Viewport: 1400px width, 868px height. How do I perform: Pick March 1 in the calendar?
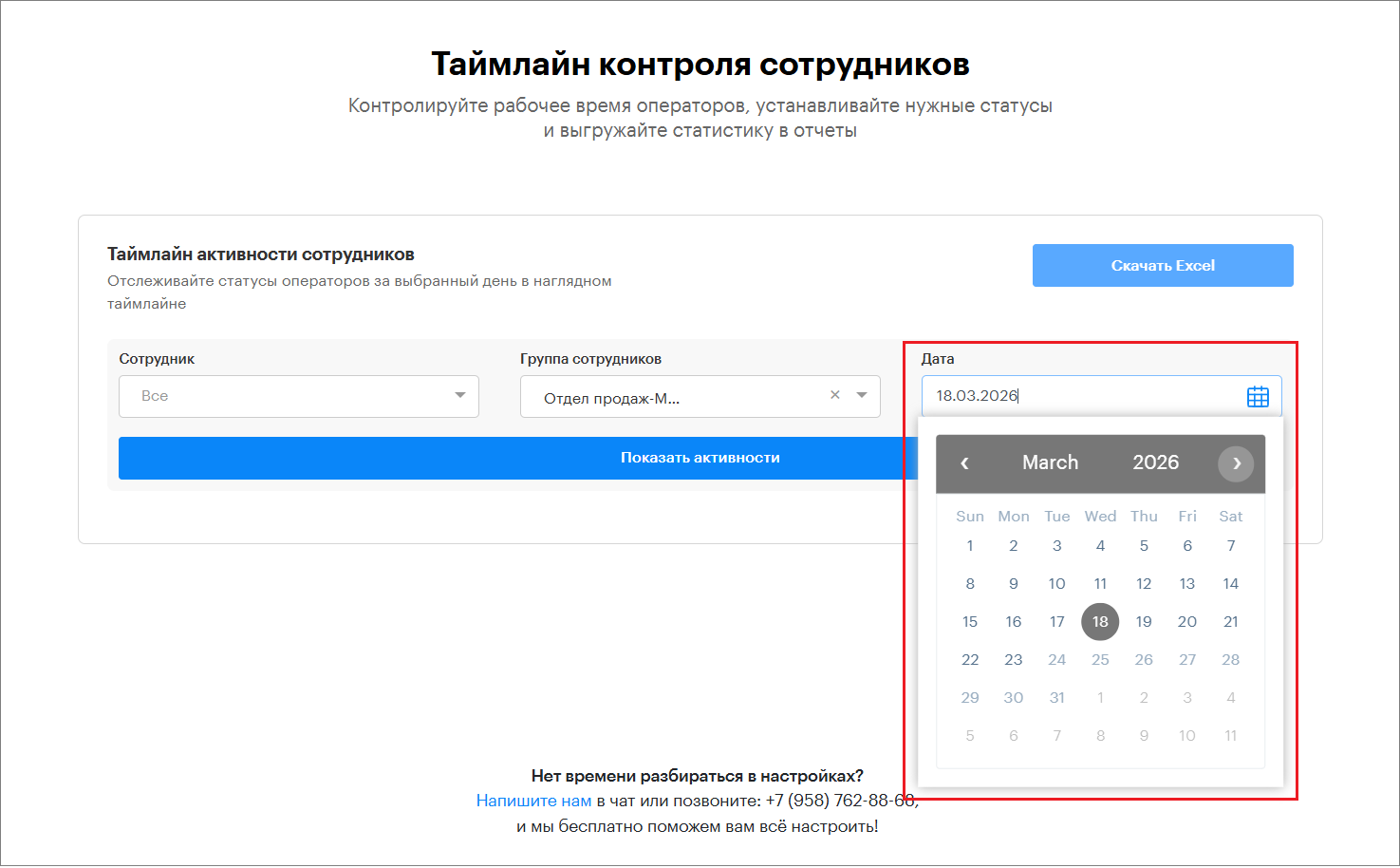[x=970, y=546]
